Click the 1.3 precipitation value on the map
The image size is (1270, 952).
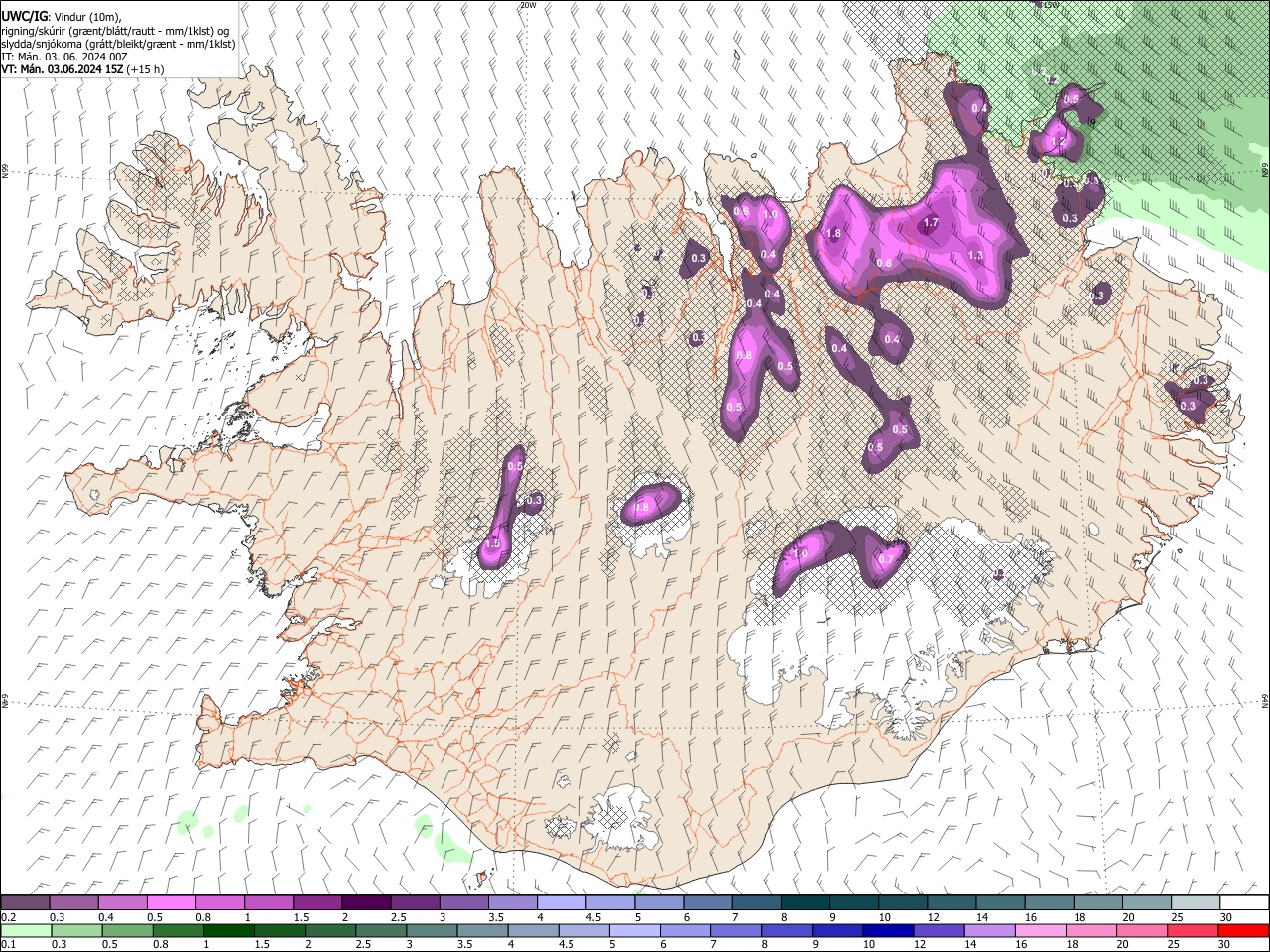[x=975, y=255]
